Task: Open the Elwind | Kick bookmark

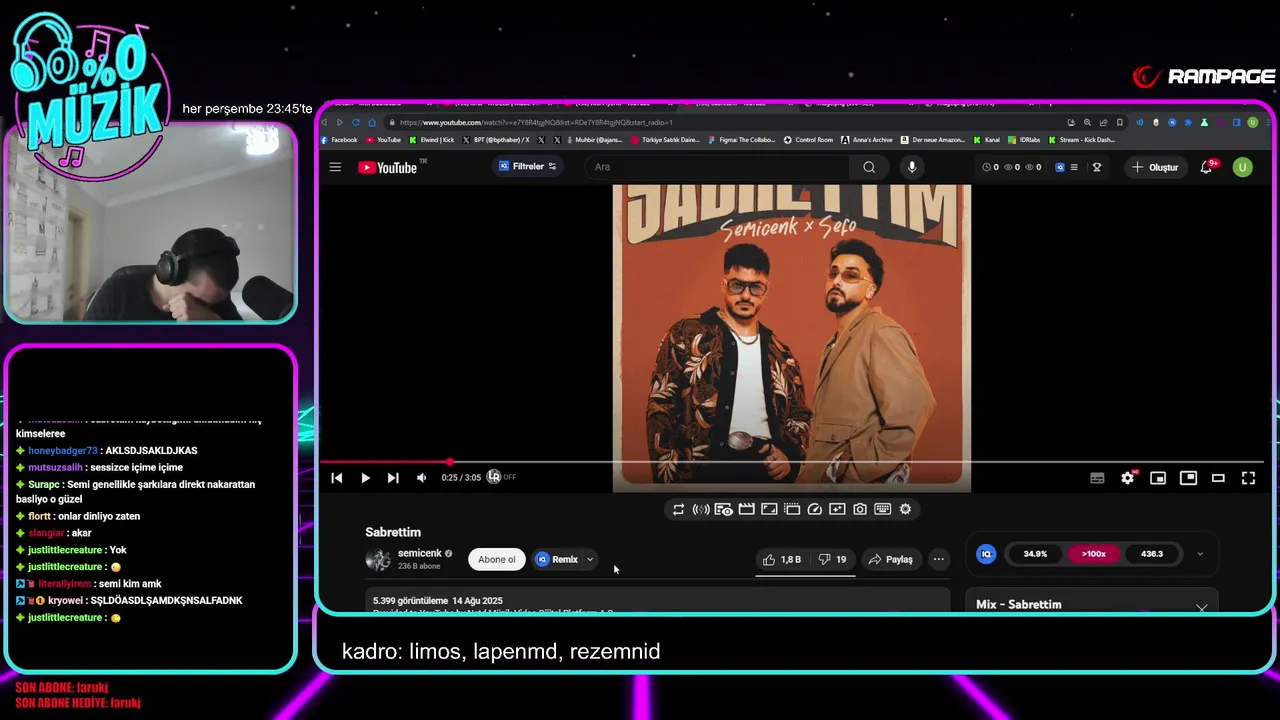Action: coord(431,140)
